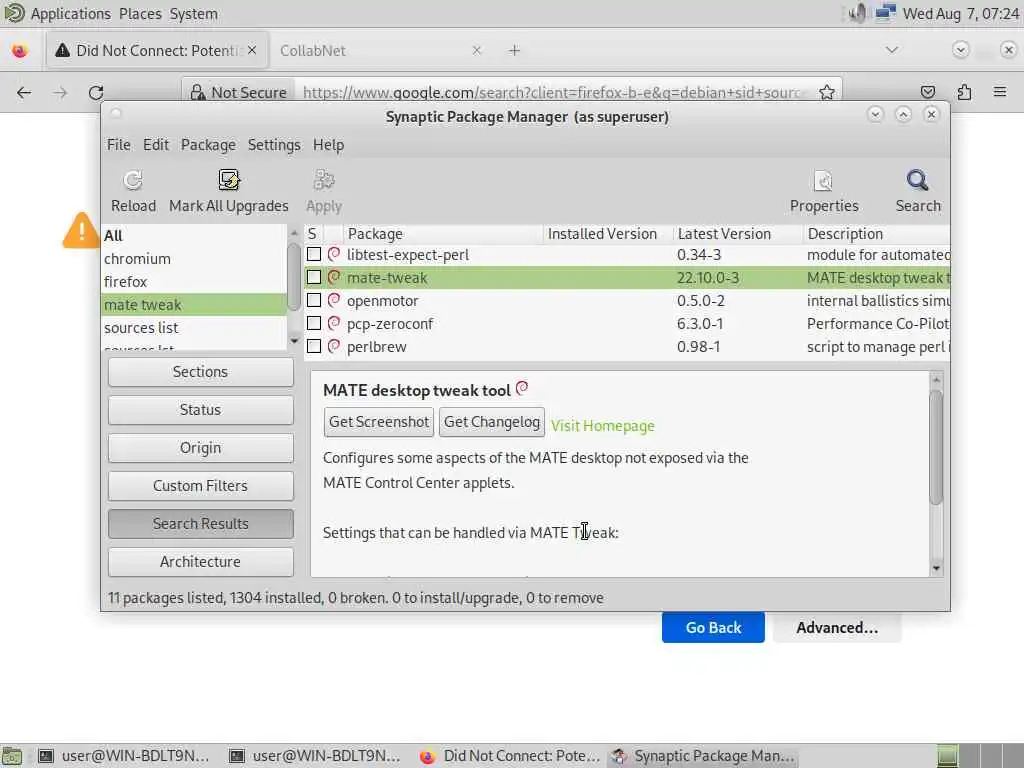Click Get Screenshot button
The image size is (1024, 768).
click(379, 422)
